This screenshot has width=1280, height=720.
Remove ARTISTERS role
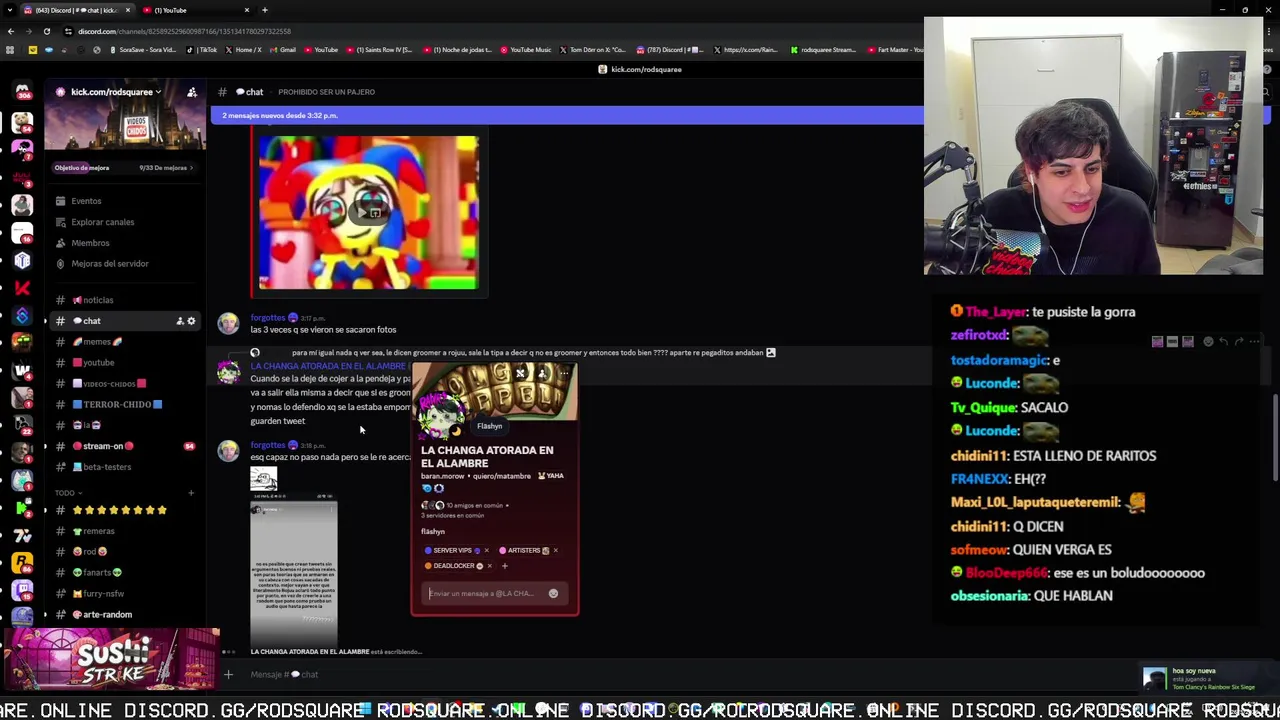click(555, 550)
